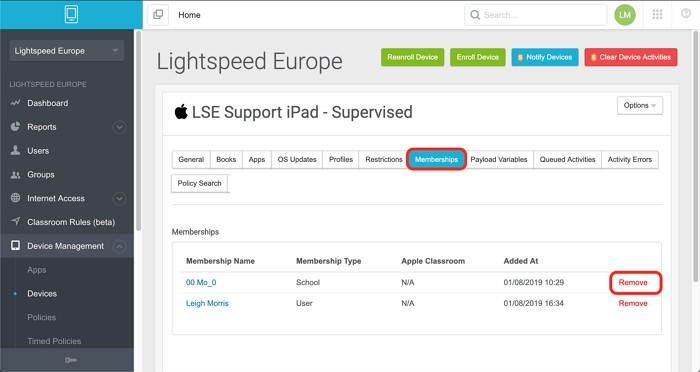700x372 pixels.
Task: Click the Users person icon
Action: pos(16,150)
